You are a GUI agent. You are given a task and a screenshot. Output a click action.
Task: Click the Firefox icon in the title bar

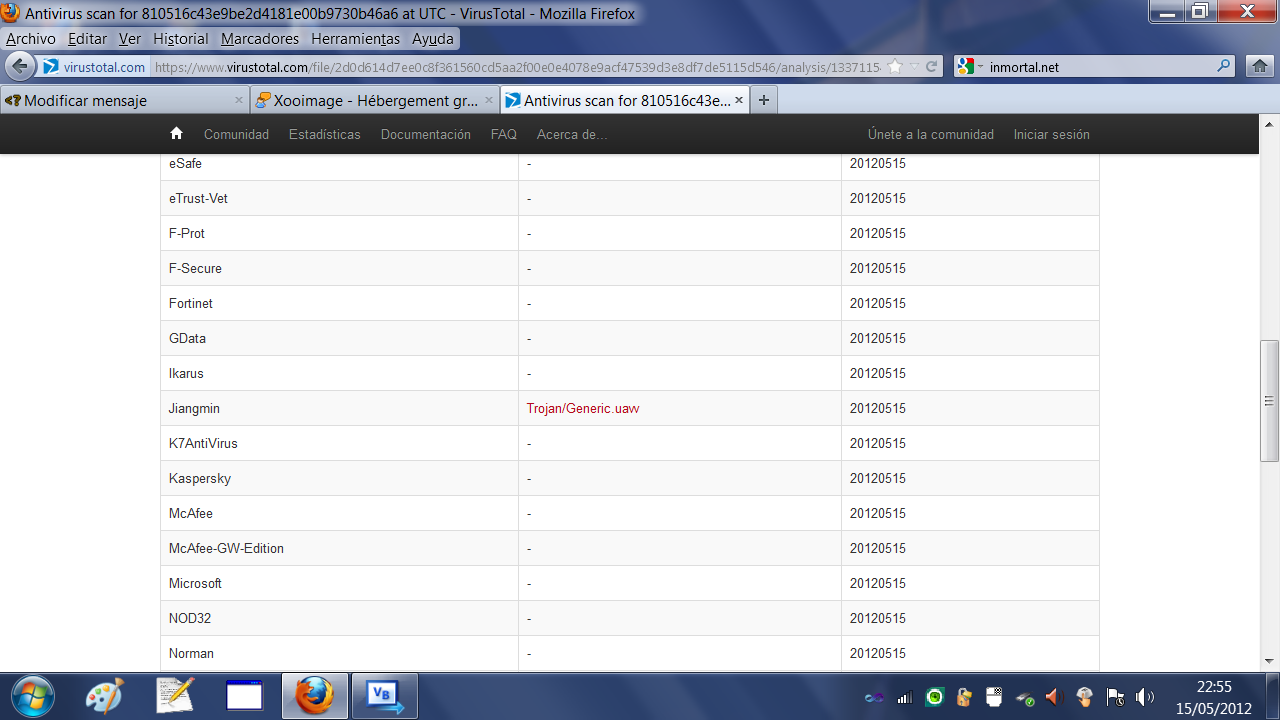(10, 14)
